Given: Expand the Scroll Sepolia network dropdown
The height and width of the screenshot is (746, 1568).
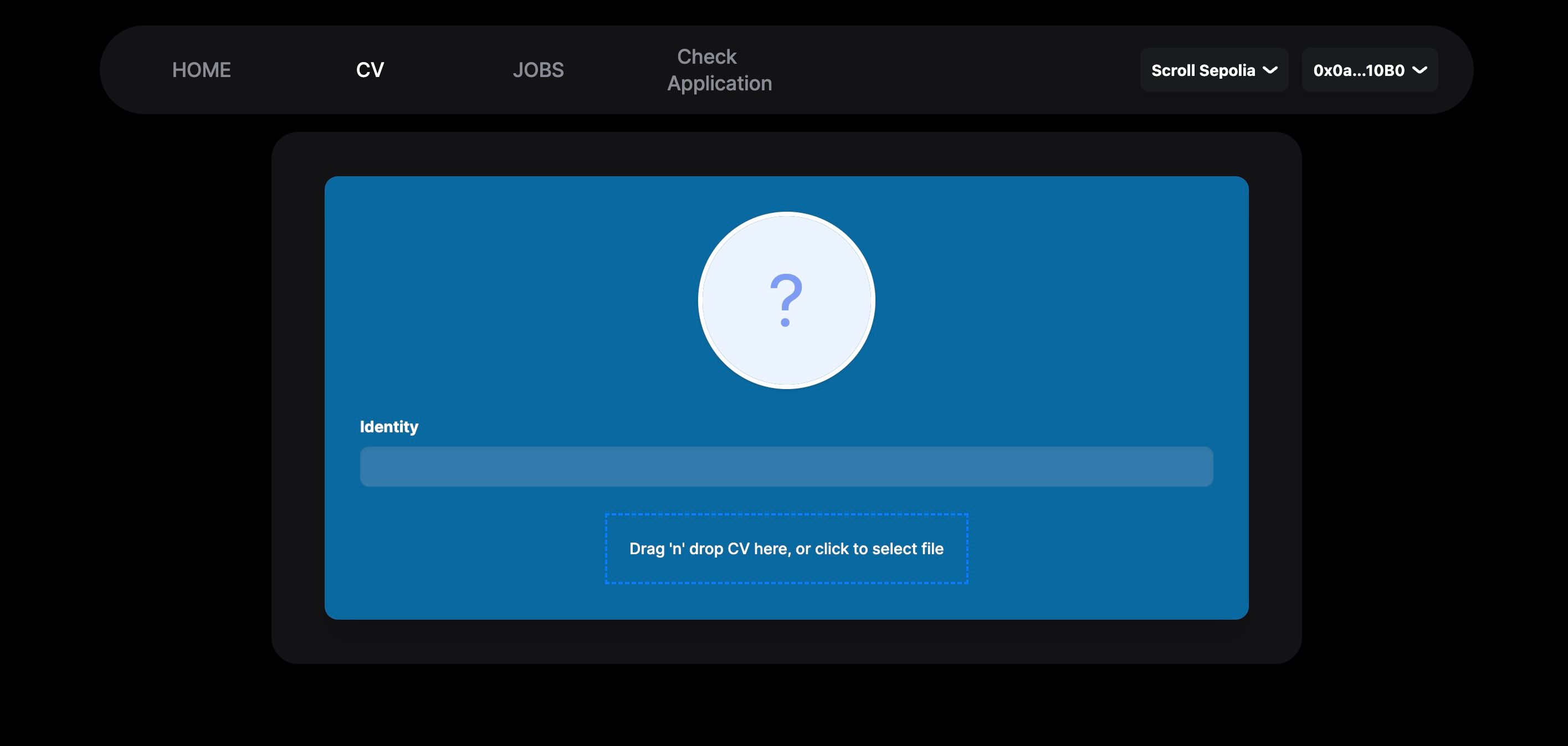Looking at the screenshot, I should click(x=1214, y=70).
